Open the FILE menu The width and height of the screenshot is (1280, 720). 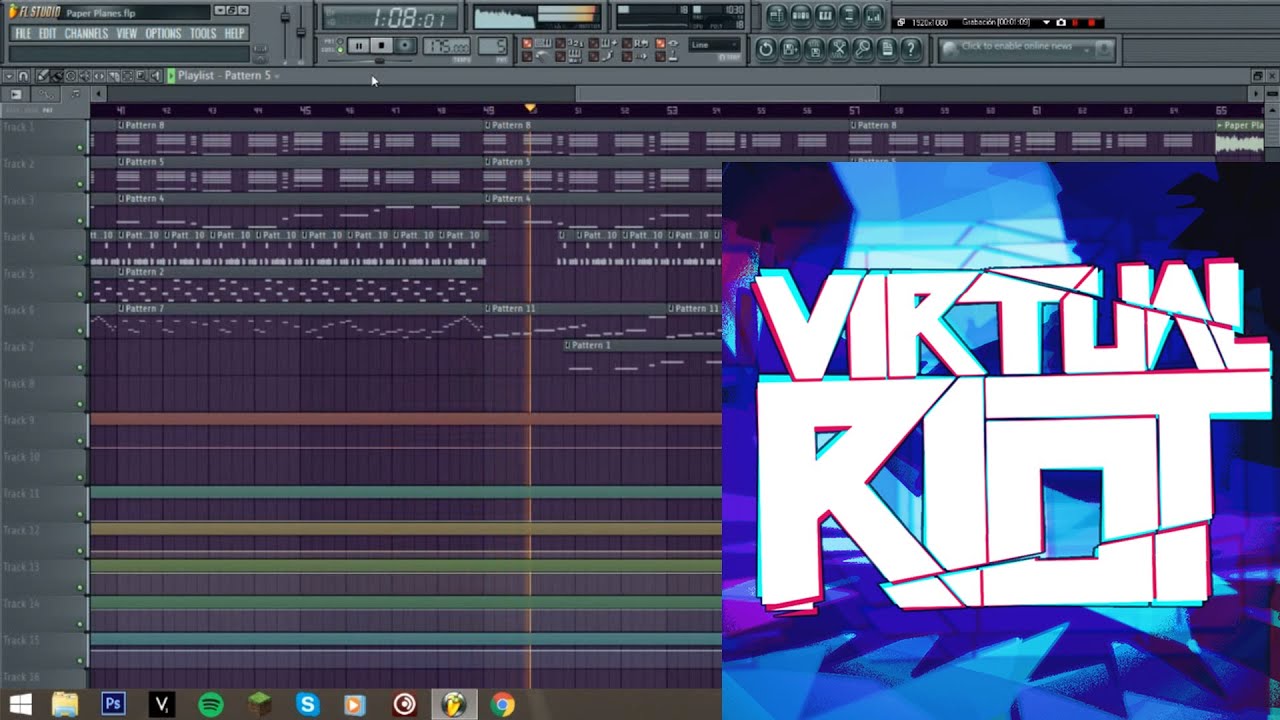[23, 33]
